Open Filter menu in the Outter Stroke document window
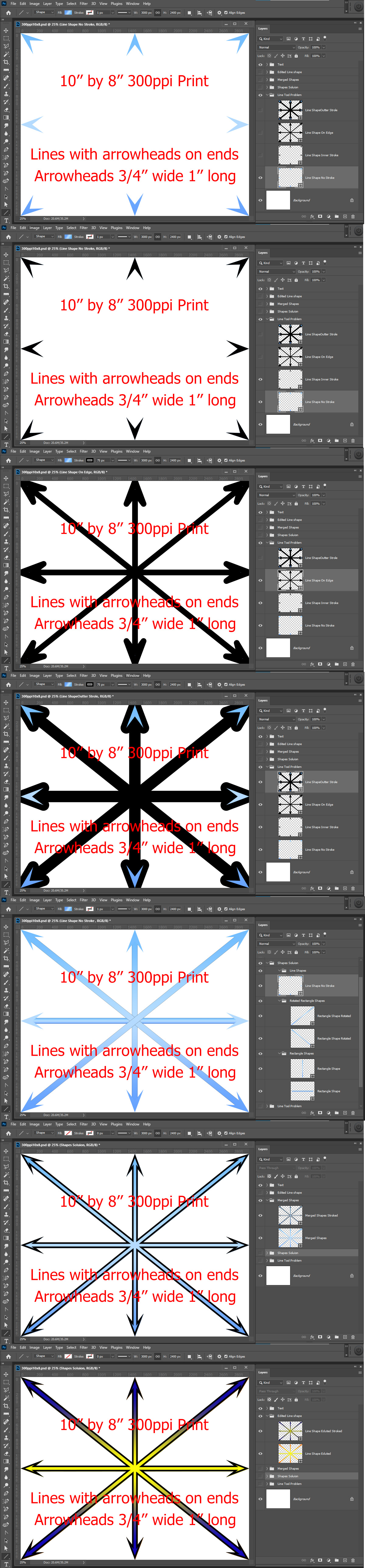The width and height of the screenshot is (365, 1568). [83, 675]
